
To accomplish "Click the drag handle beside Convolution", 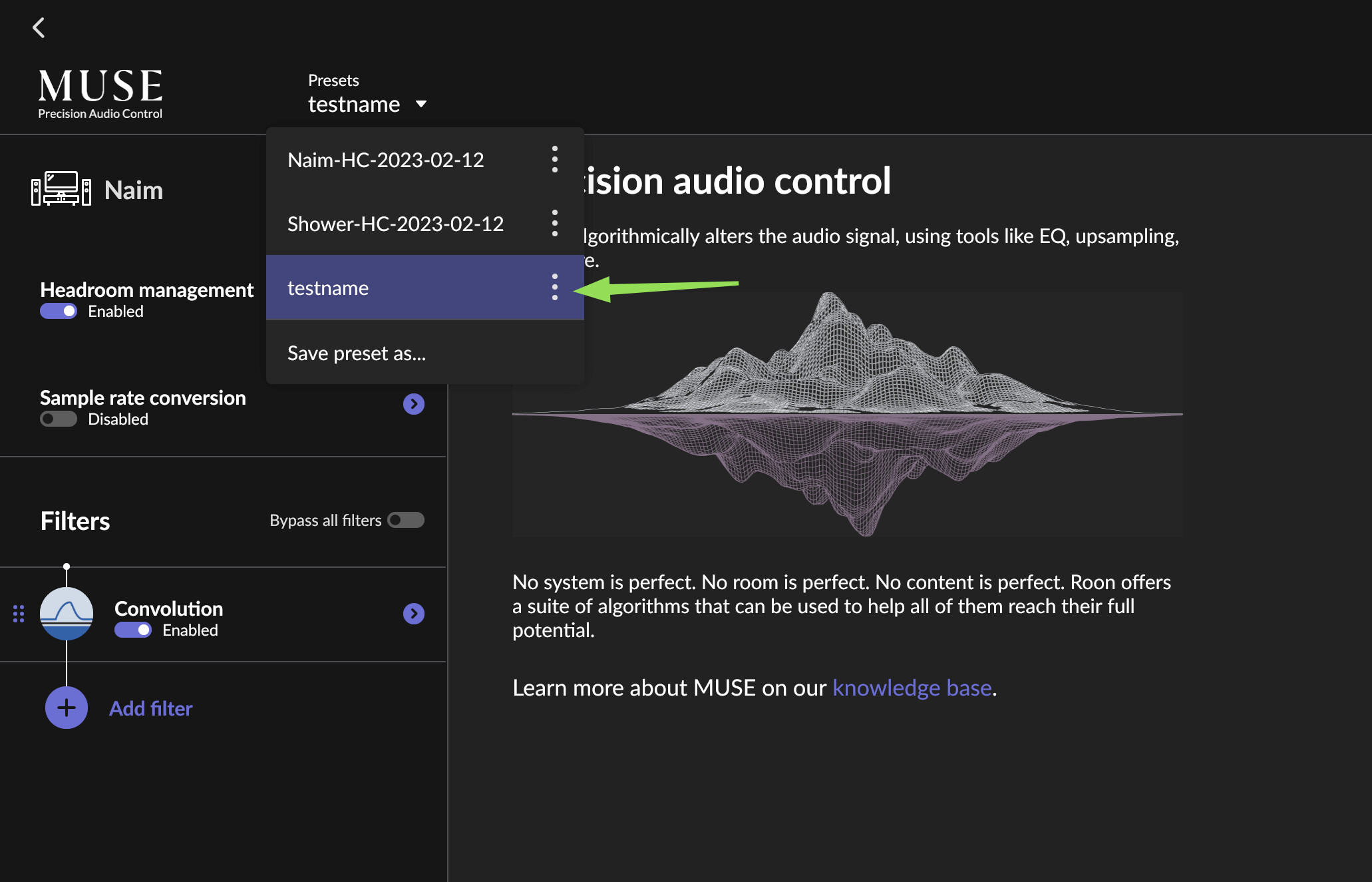I will 18,613.
